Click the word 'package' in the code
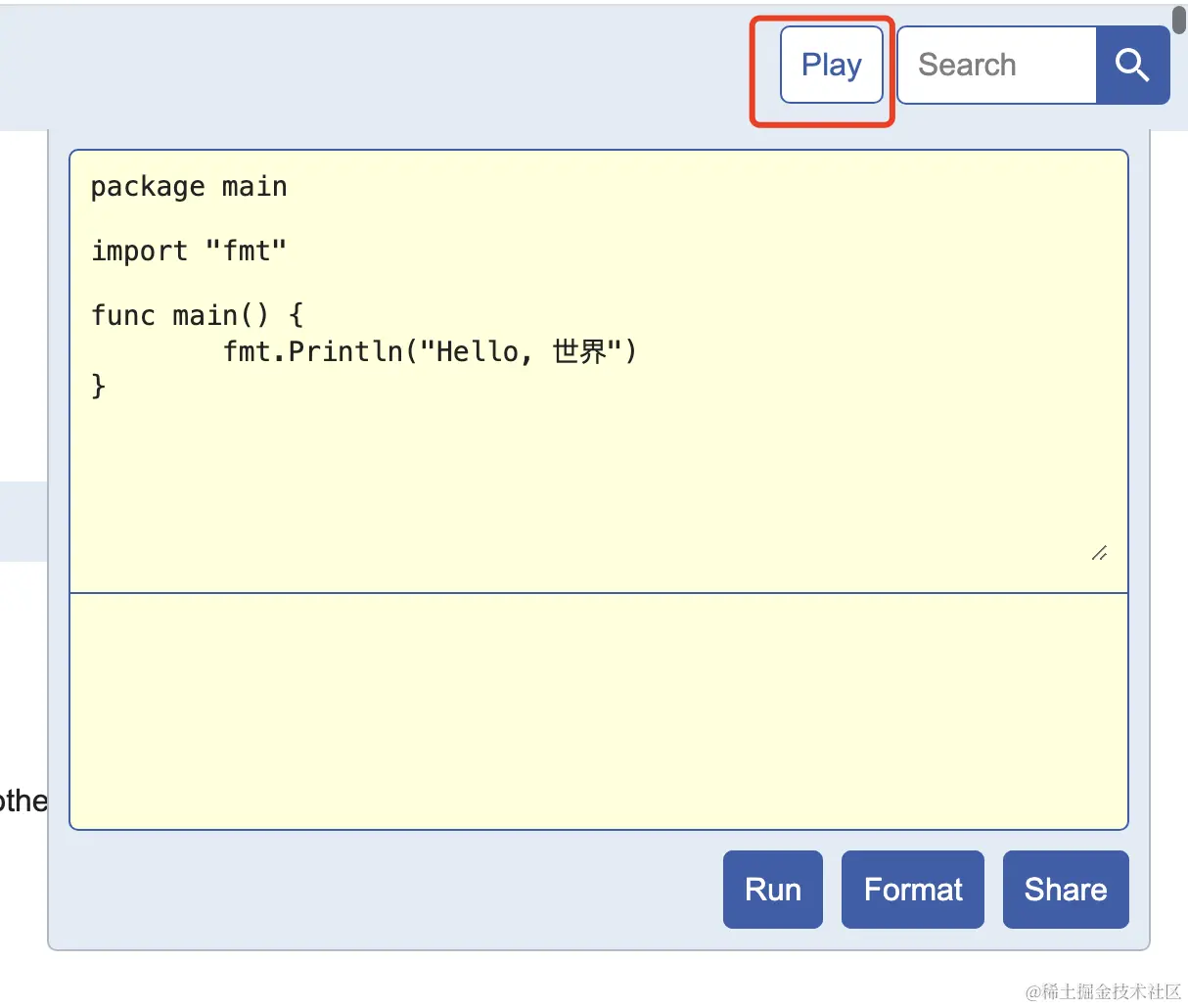Image resolution: width=1188 pixels, height=1008 pixels. 148,187
